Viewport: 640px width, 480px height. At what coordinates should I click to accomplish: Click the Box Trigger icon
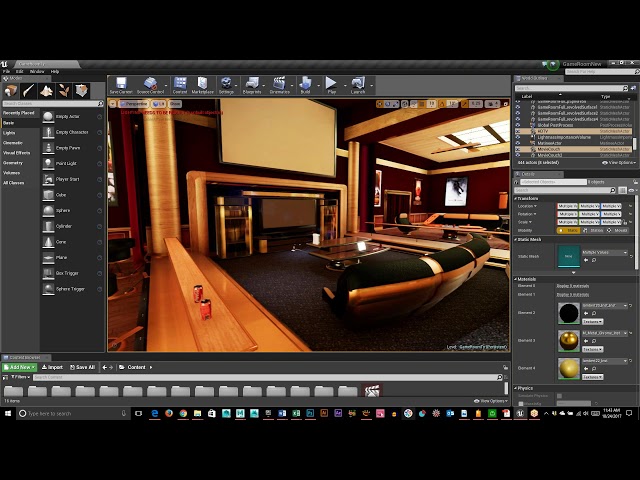[x=48, y=273]
